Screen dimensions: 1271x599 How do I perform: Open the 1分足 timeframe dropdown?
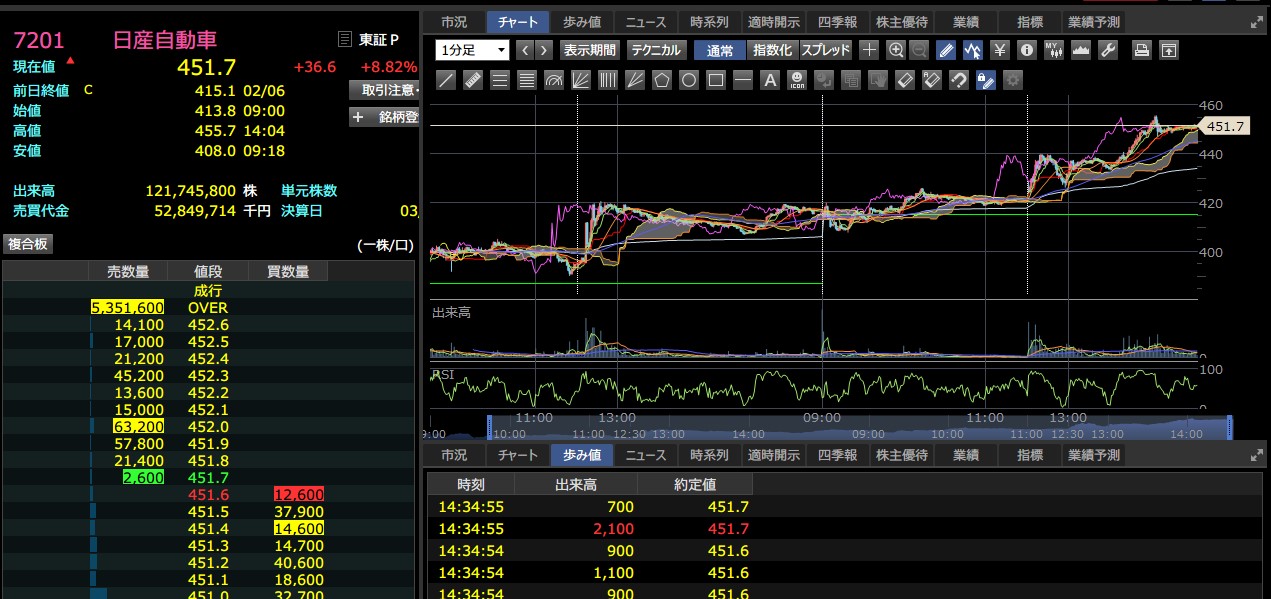(x=473, y=50)
